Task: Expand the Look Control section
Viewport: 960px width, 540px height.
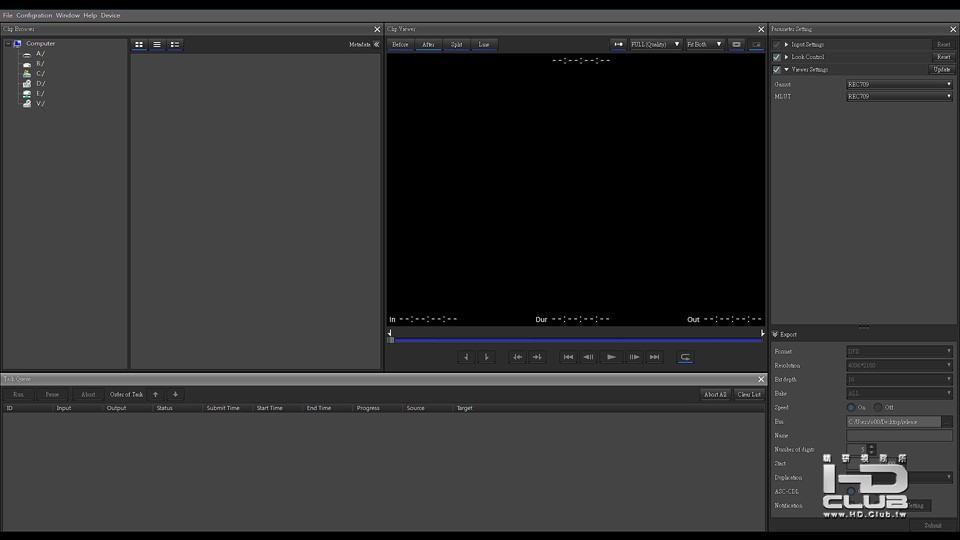Action: (787, 57)
